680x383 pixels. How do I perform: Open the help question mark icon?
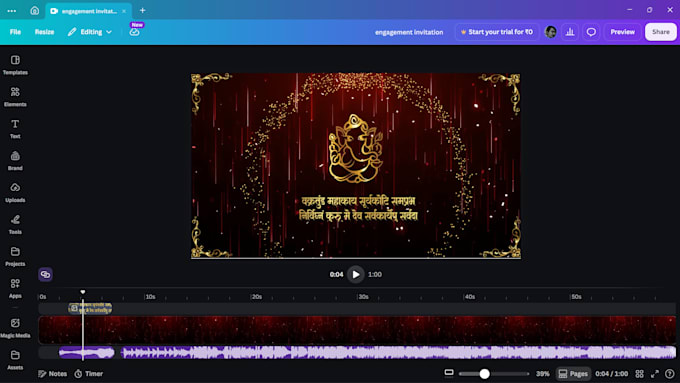(x=670, y=373)
